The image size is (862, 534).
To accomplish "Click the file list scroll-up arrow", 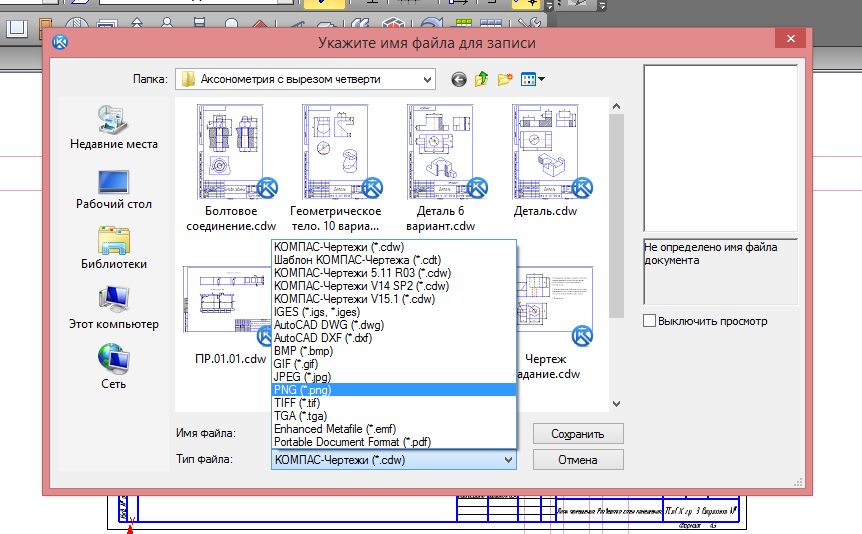I will [x=616, y=106].
